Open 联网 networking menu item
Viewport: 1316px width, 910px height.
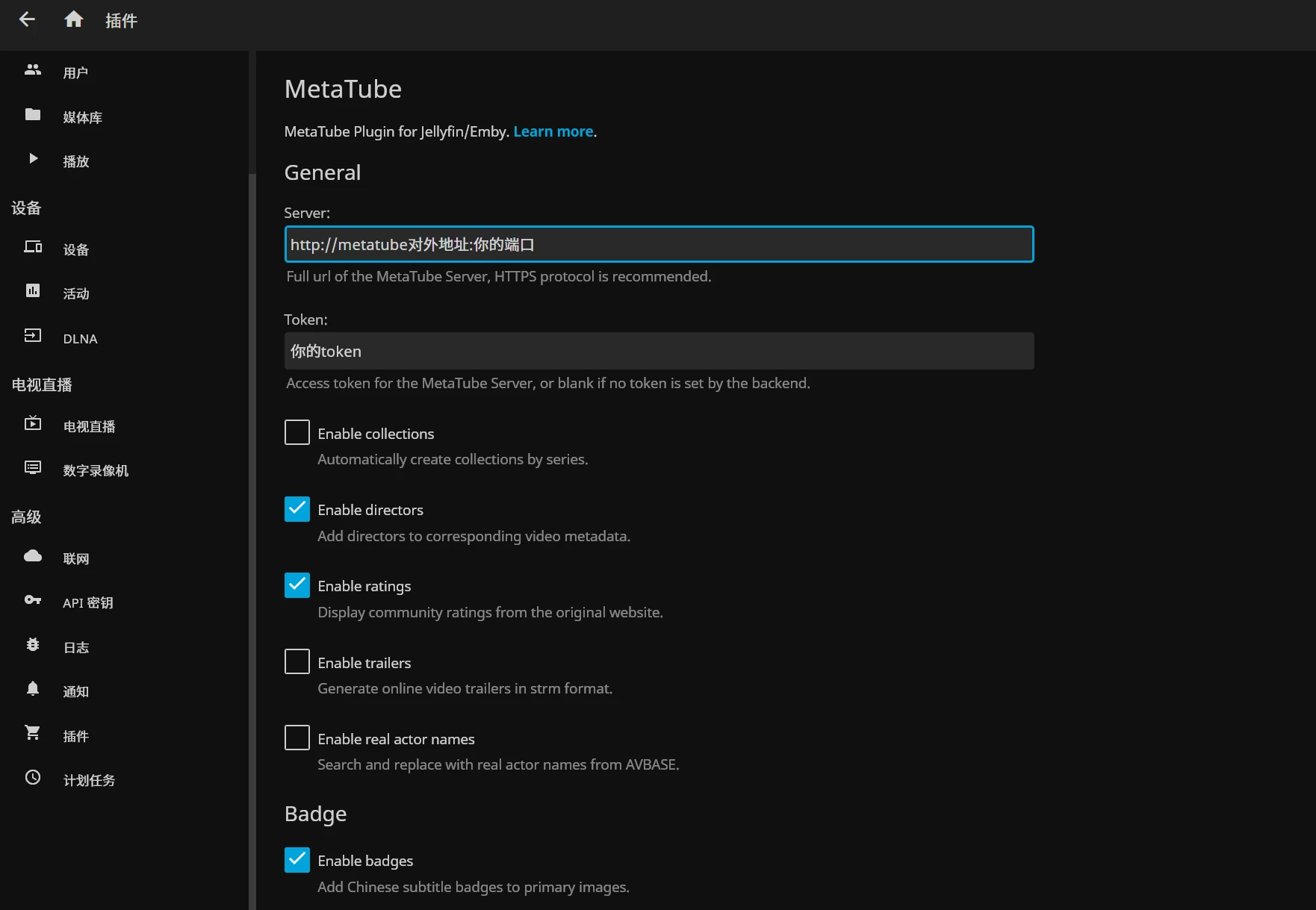pos(75,559)
